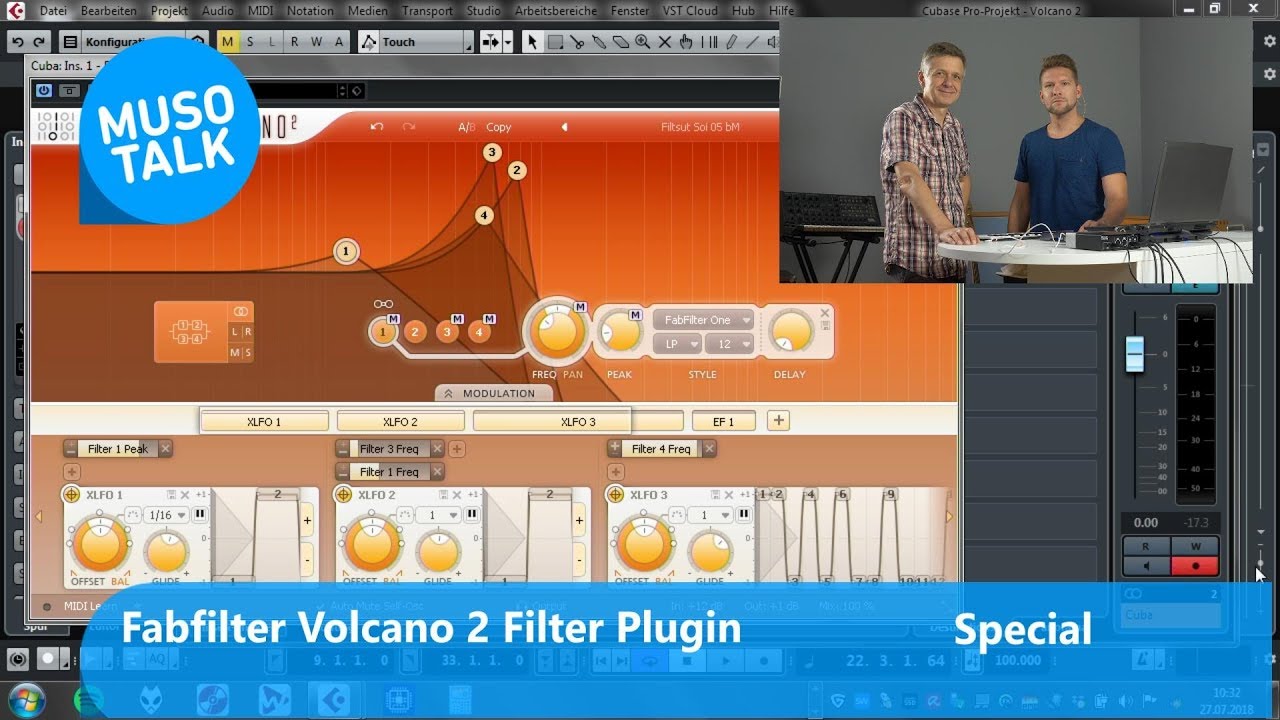
Task: Open the Transport menu
Action: [x=427, y=10]
